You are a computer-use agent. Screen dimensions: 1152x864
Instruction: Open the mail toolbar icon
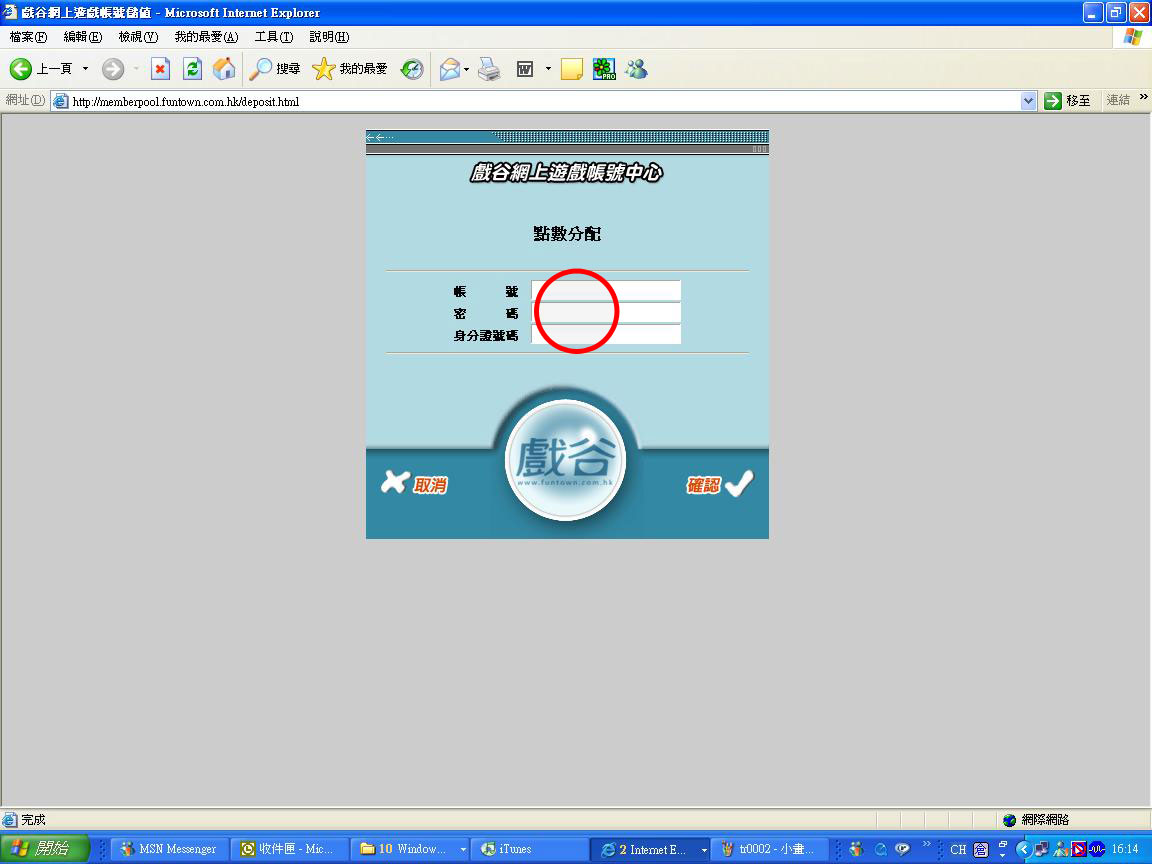tap(450, 69)
